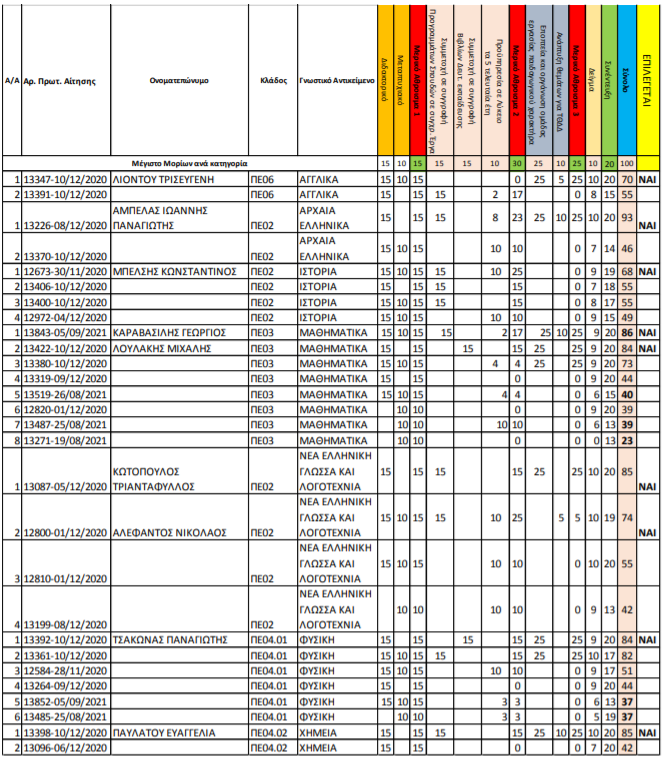Click application number "13843-05/09/2021"
The width and height of the screenshot is (663, 757).
(65, 333)
